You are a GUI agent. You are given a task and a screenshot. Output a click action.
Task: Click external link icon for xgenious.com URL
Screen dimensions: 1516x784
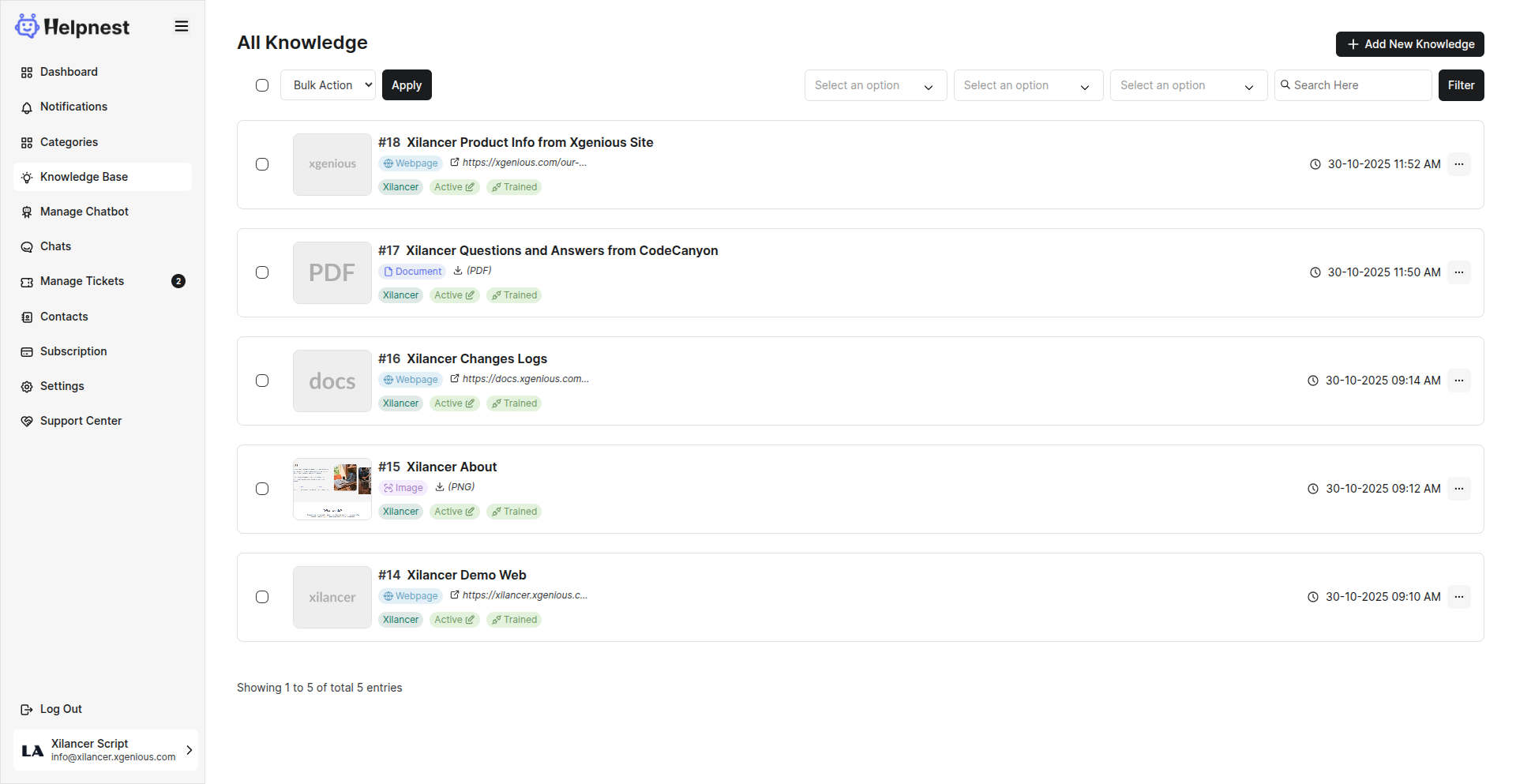(455, 162)
